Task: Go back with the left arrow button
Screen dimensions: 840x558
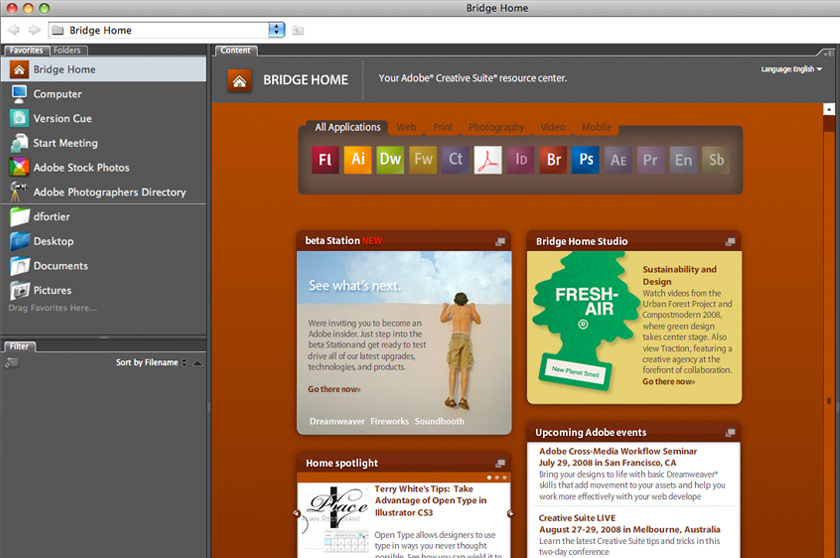Action: 14,30
